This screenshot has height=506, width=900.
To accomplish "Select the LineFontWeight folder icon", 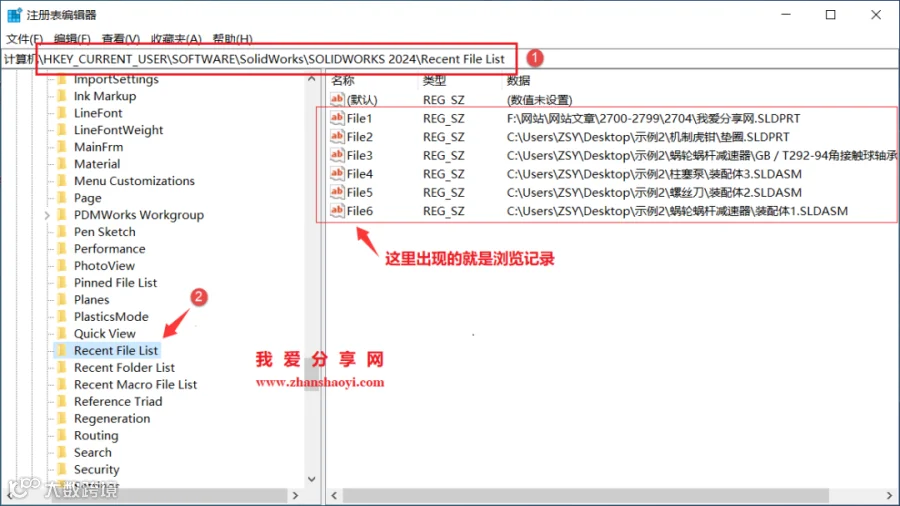I will pos(61,130).
